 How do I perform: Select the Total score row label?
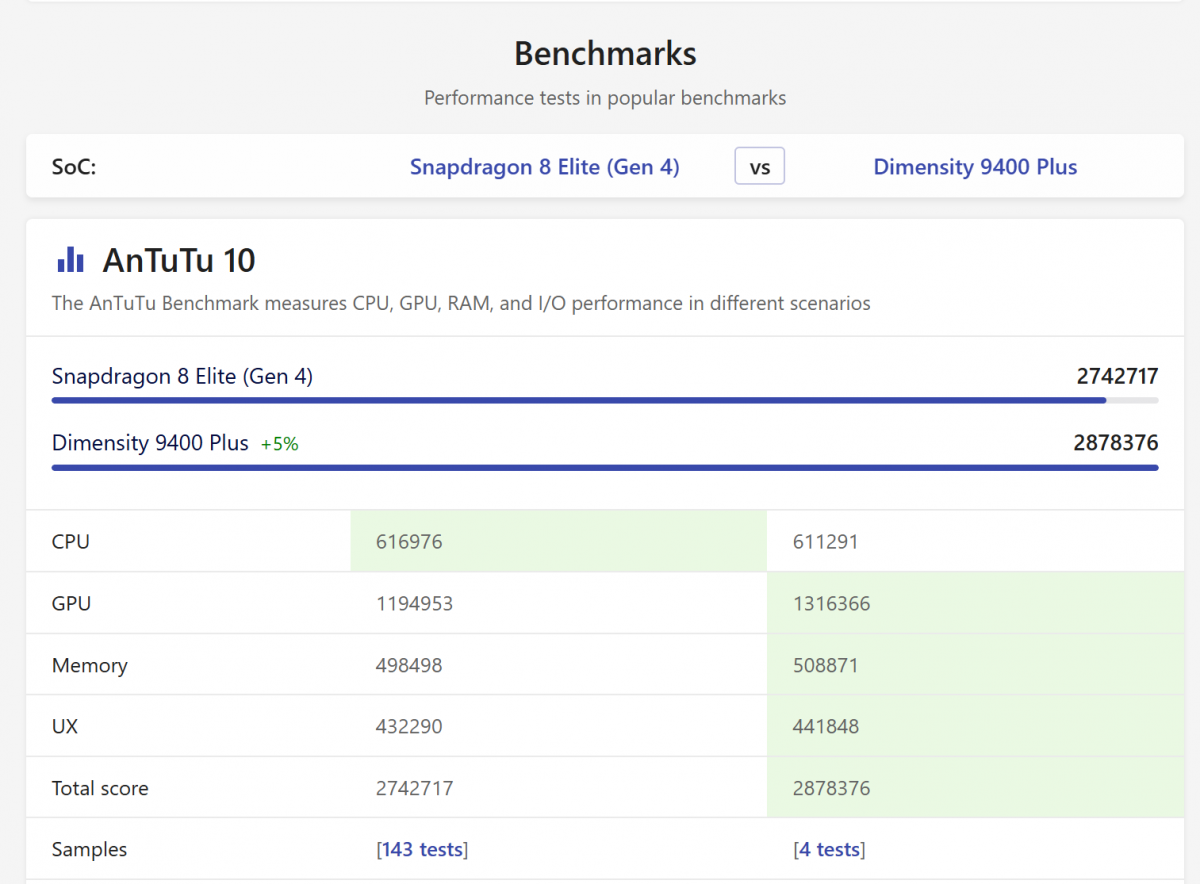[100, 787]
